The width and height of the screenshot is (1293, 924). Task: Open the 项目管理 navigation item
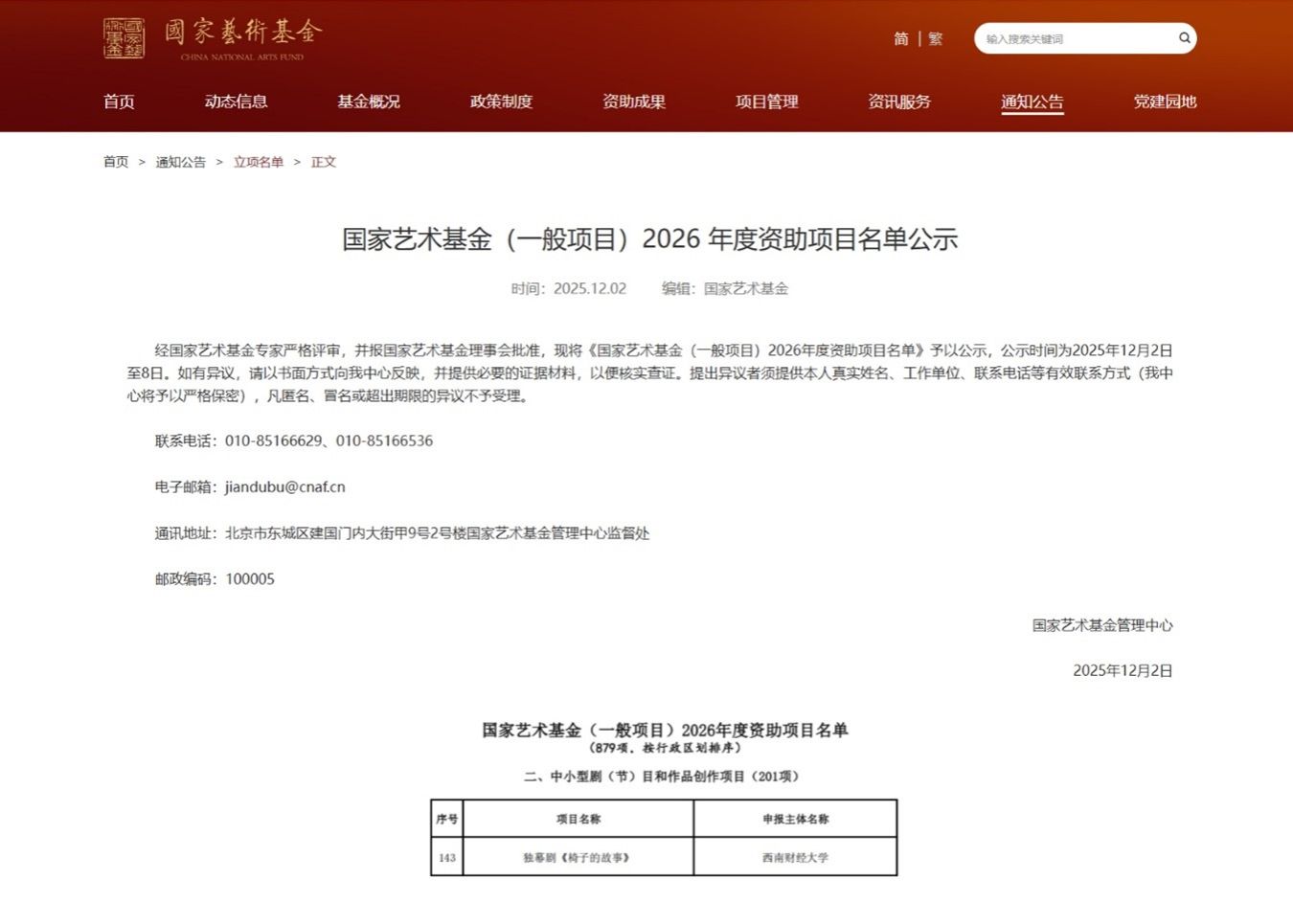coord(766,101)
